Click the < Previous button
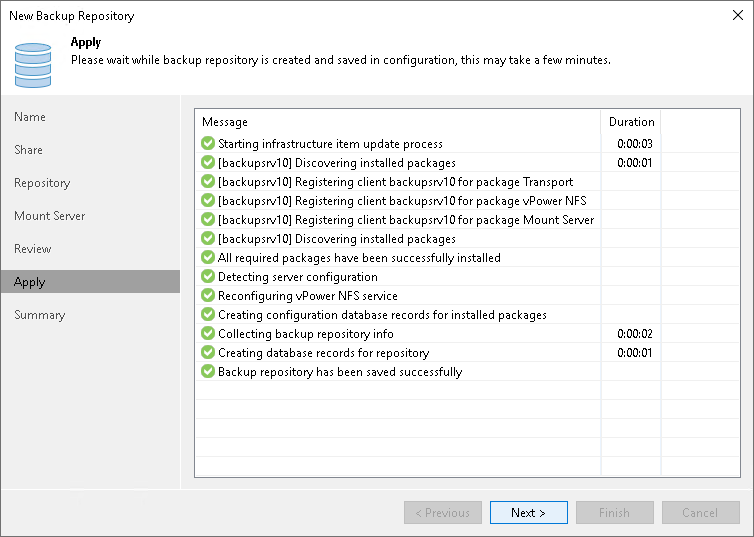The width and height of the screenshot is (754, 537). tap(443, 512)
